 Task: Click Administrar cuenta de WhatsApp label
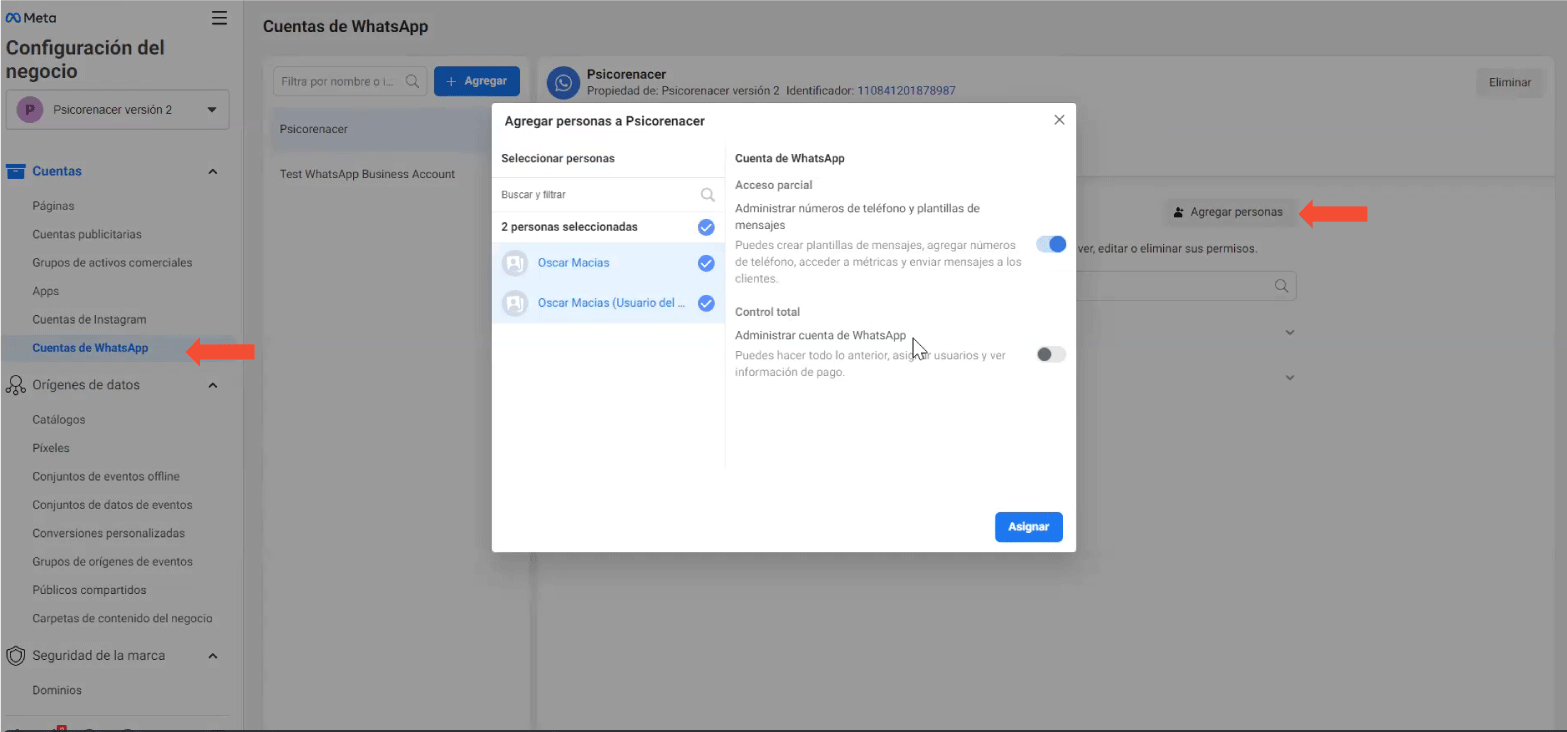point(820,336)
